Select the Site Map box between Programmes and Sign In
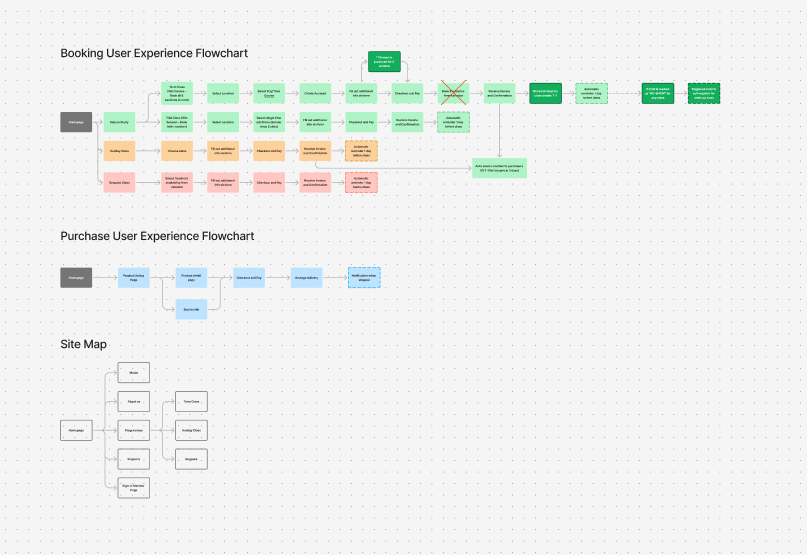Screen dimensions: 807x555 134,459
